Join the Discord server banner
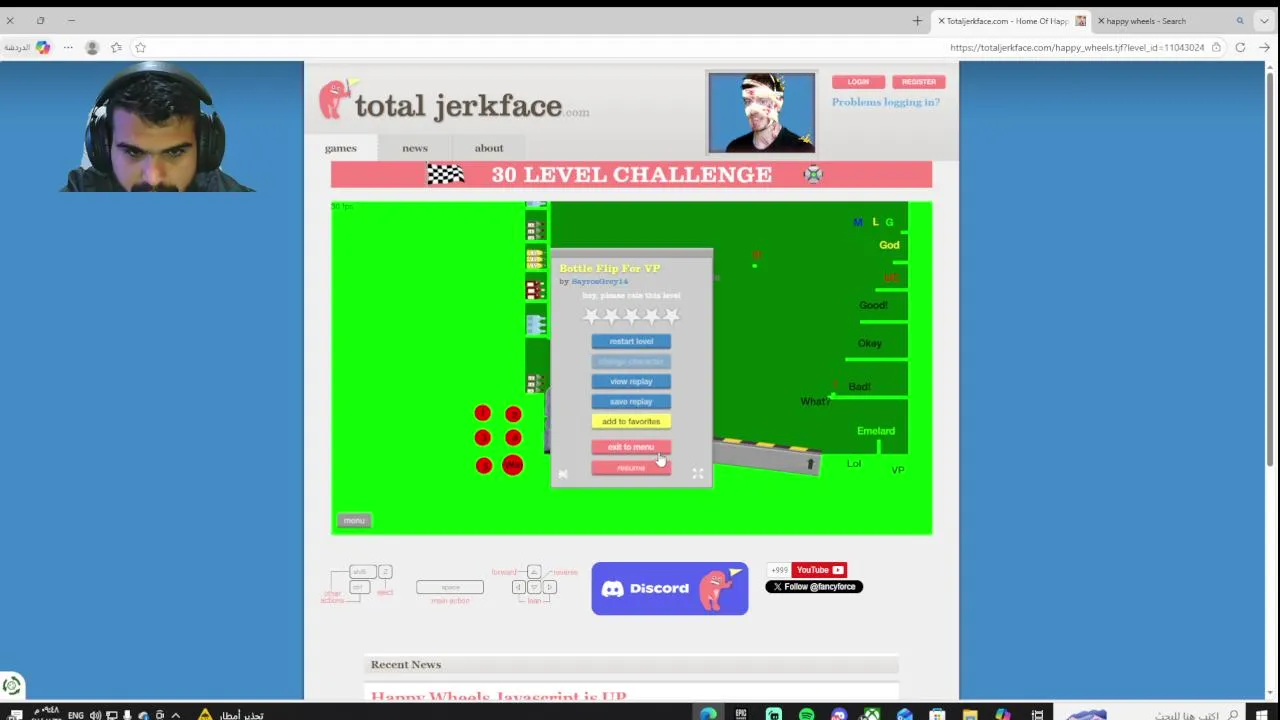This screenshot has height=720, width=1280. [x=670, y=588]
